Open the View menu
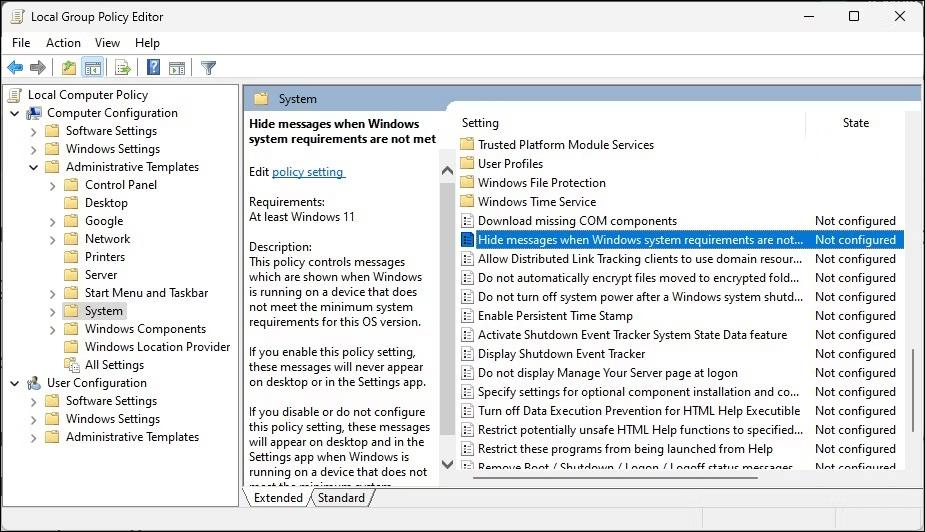925x532 pixels. click(107, 43)
